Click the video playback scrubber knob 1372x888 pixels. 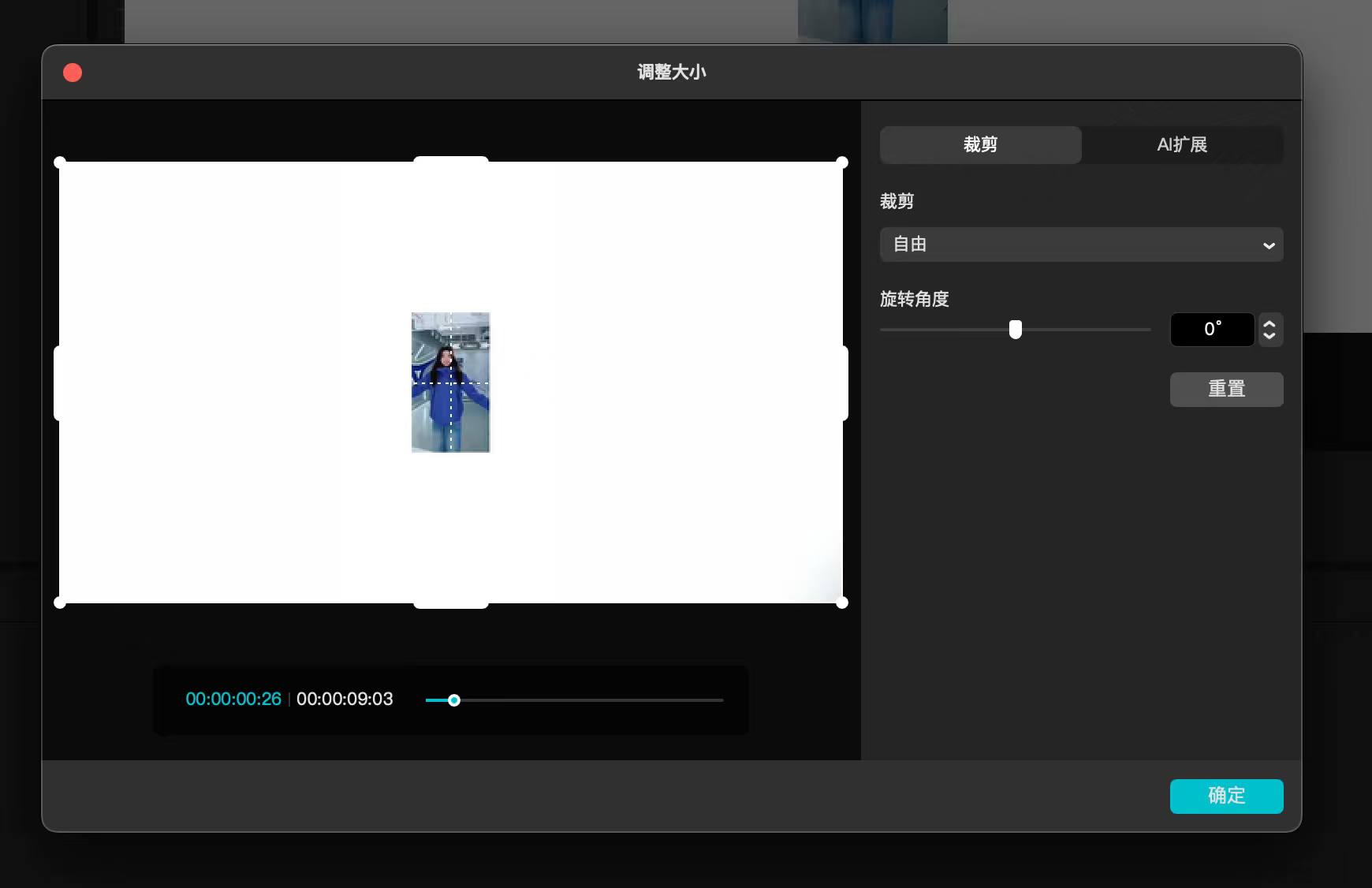(454, 700)
